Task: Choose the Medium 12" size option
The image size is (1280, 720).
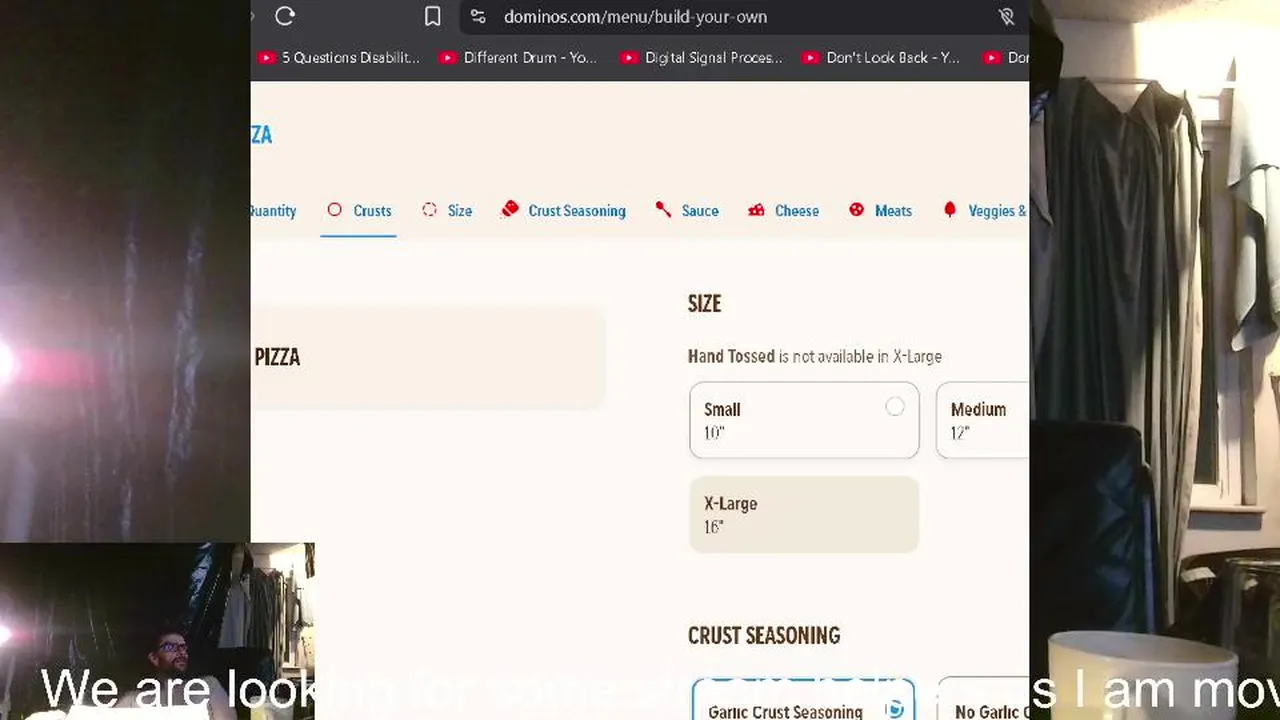Action: [x=982, y=420]
